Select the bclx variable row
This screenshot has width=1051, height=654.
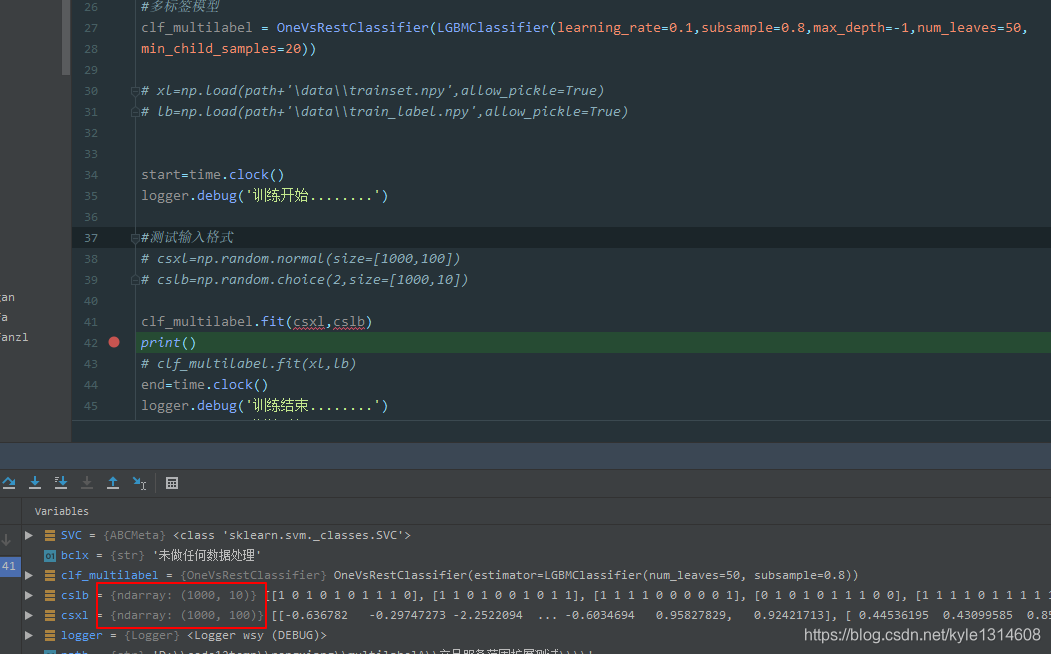[x=536, y=555]
